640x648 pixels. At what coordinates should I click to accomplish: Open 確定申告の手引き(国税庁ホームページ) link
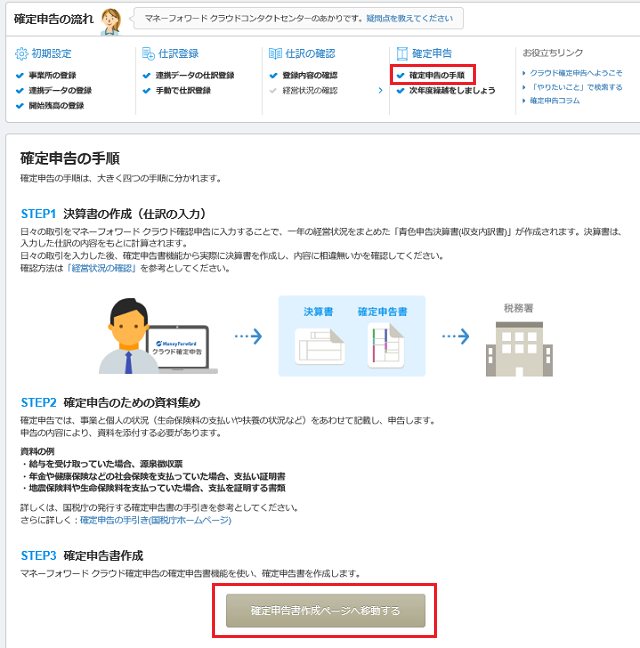(156, 520)
